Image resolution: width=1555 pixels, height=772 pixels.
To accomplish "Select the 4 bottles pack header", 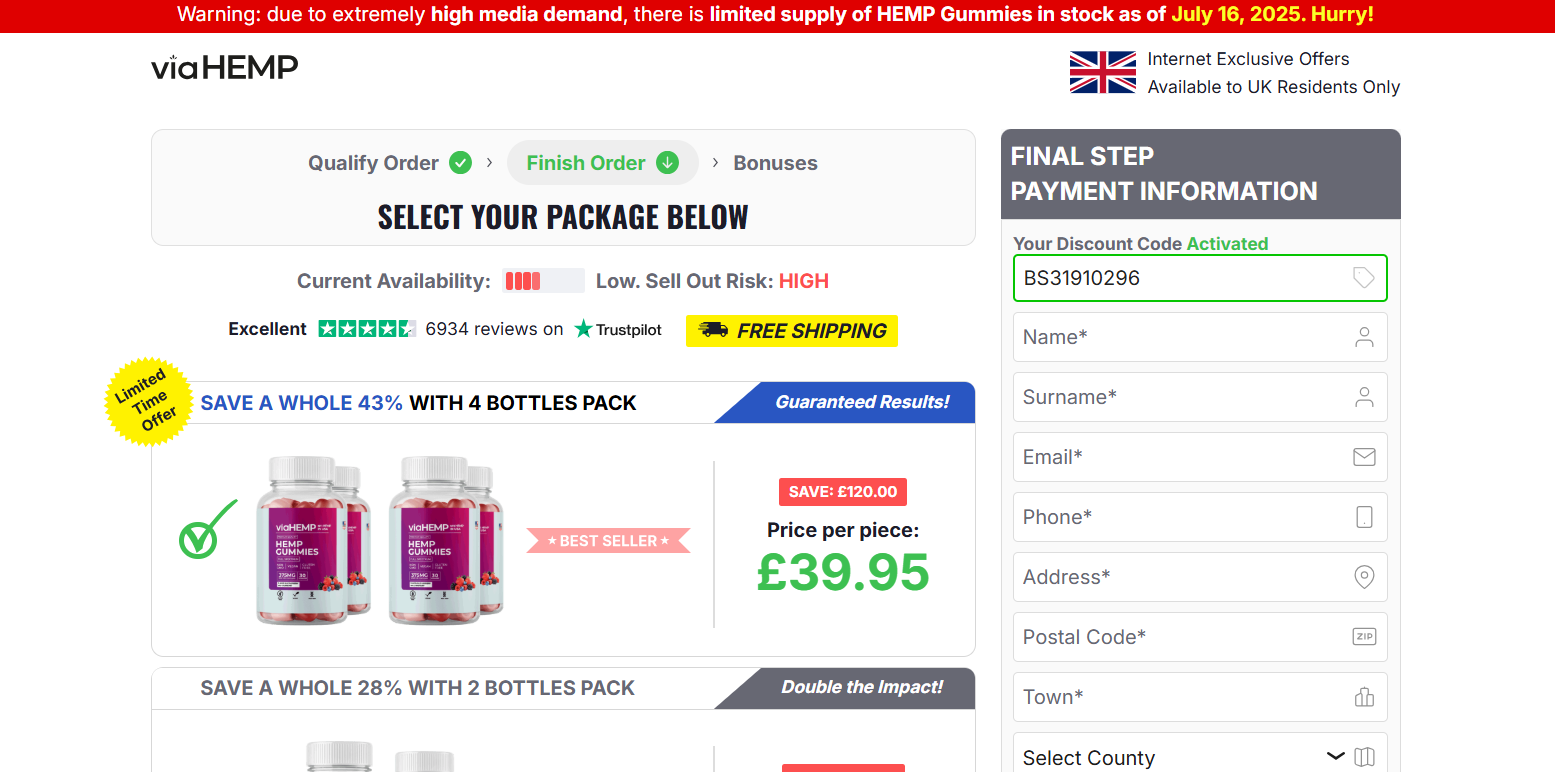I will coord(418,403).
